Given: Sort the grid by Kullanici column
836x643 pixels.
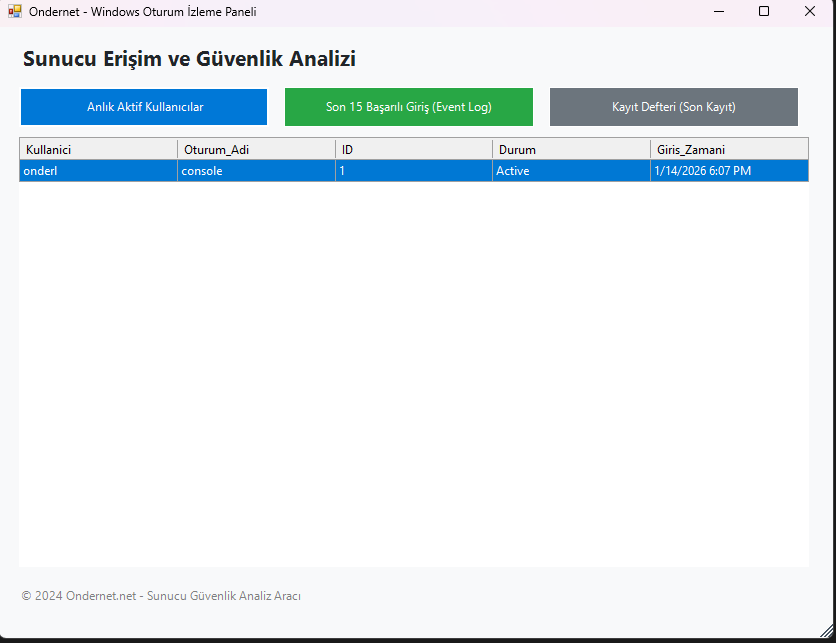Looking at the screenshot, I should 97,149.
